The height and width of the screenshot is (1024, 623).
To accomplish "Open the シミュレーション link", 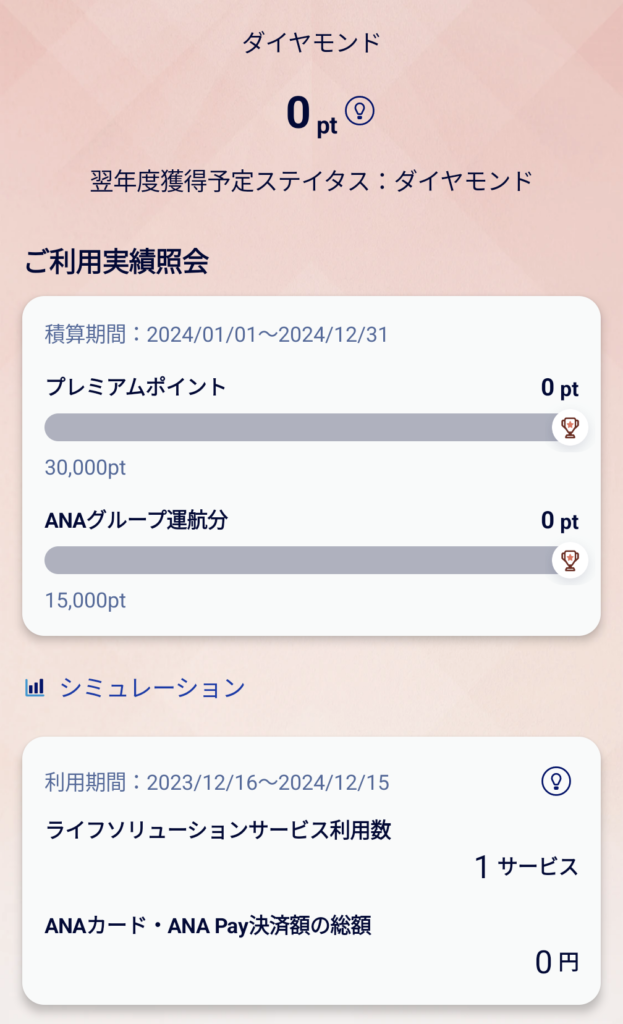I will coord(152,688).
